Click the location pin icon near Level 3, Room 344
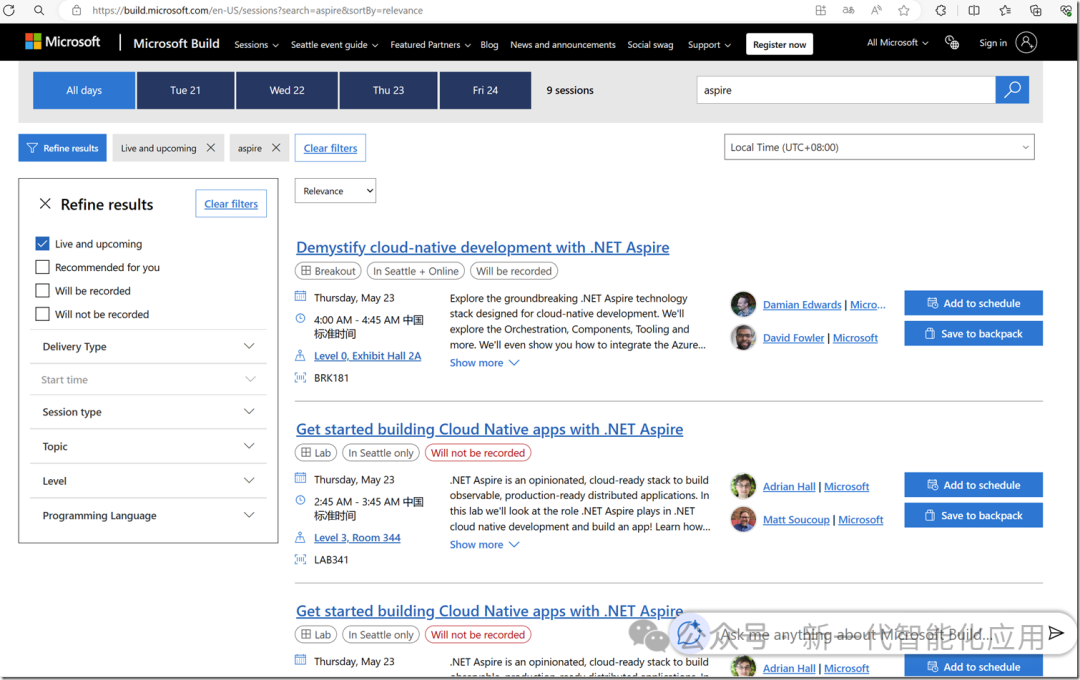1080x680 pixels. pyautogui.click(x=299, y=537)
